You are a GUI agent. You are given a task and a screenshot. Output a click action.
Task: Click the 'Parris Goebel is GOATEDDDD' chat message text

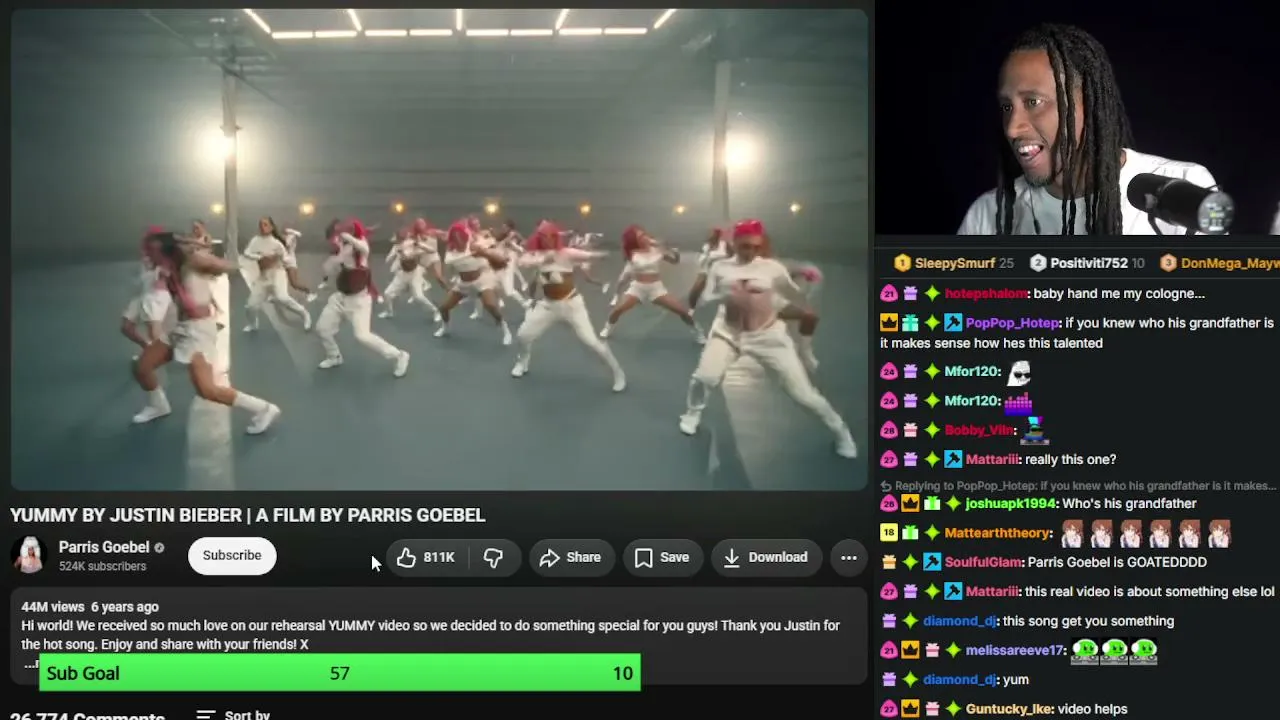[1117, 562]
